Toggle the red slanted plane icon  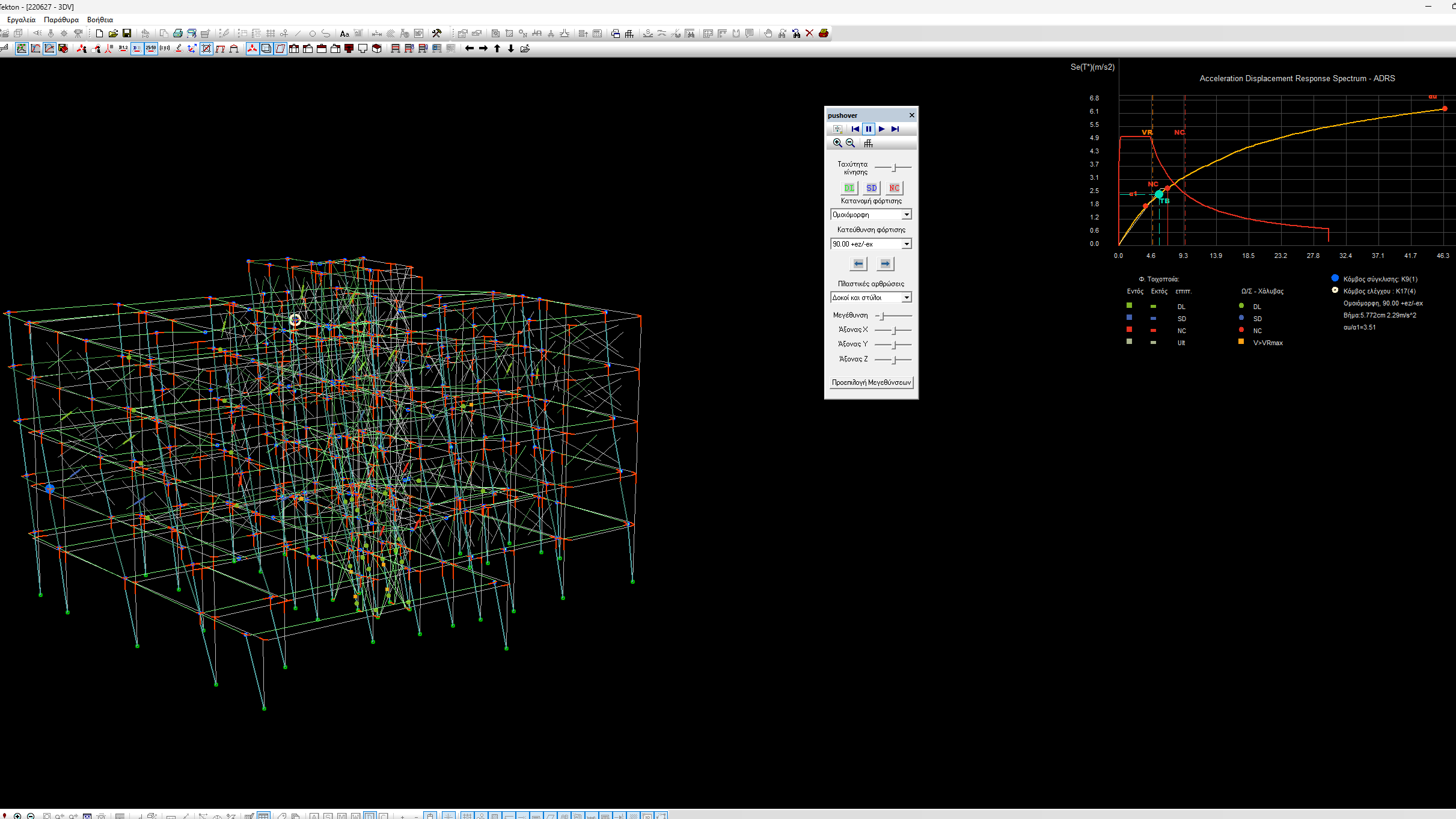(280, 49)
